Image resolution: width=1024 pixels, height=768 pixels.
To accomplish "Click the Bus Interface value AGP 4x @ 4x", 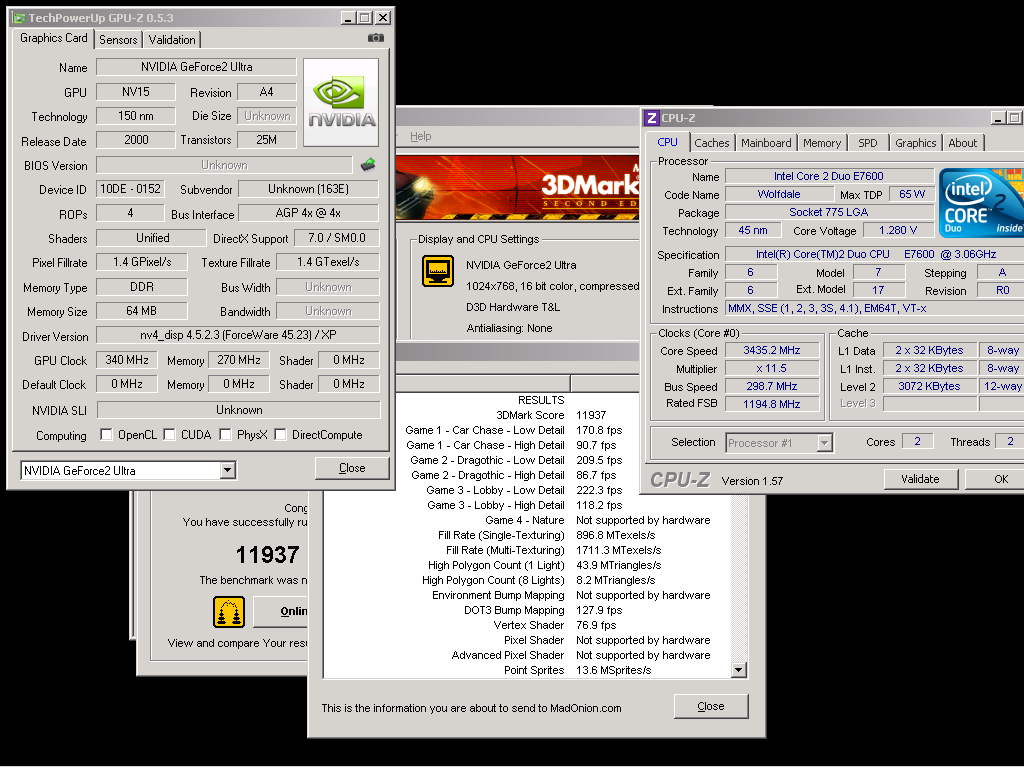I will tap(308, 213).
